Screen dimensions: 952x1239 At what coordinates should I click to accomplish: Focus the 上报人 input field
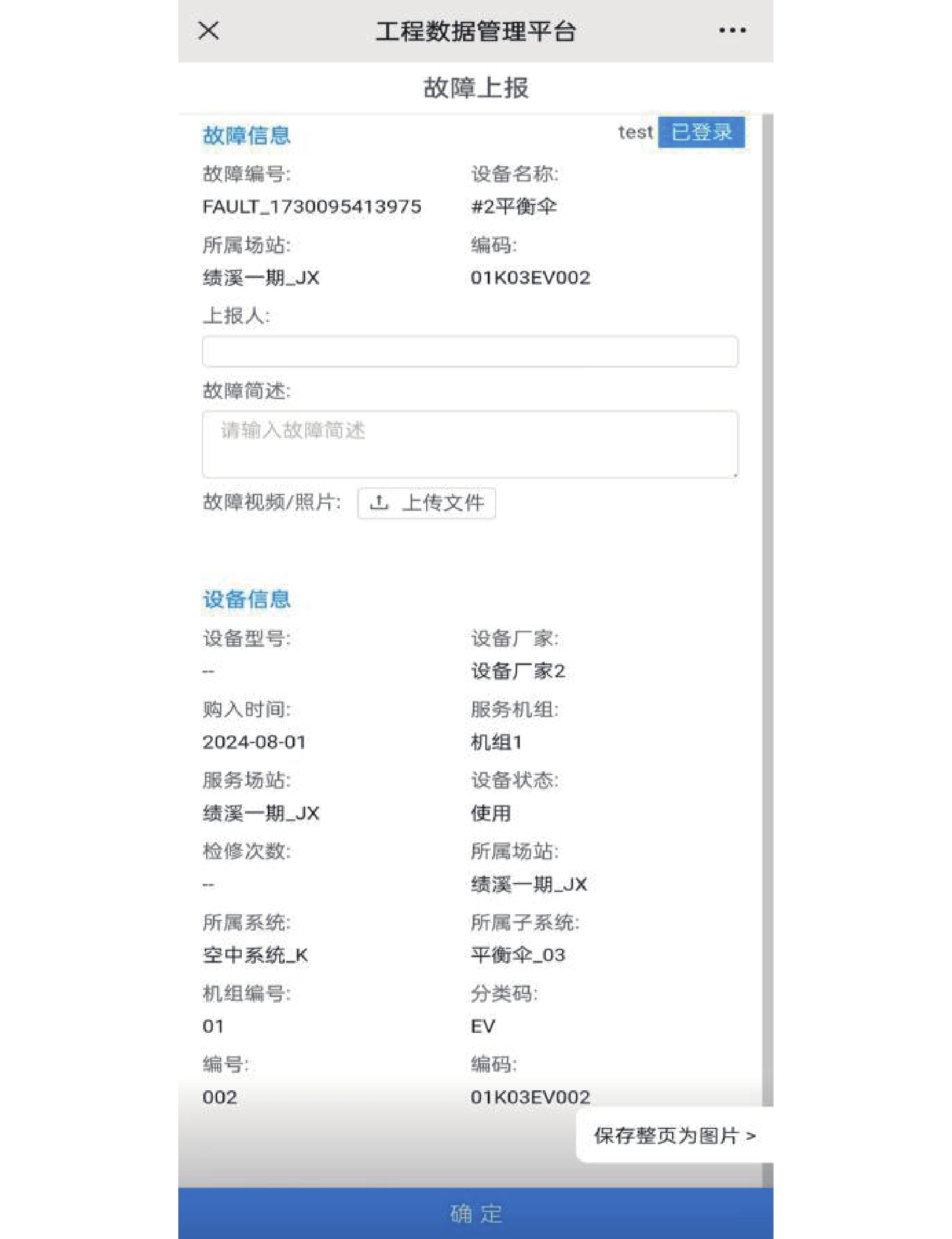click(470, 351)
